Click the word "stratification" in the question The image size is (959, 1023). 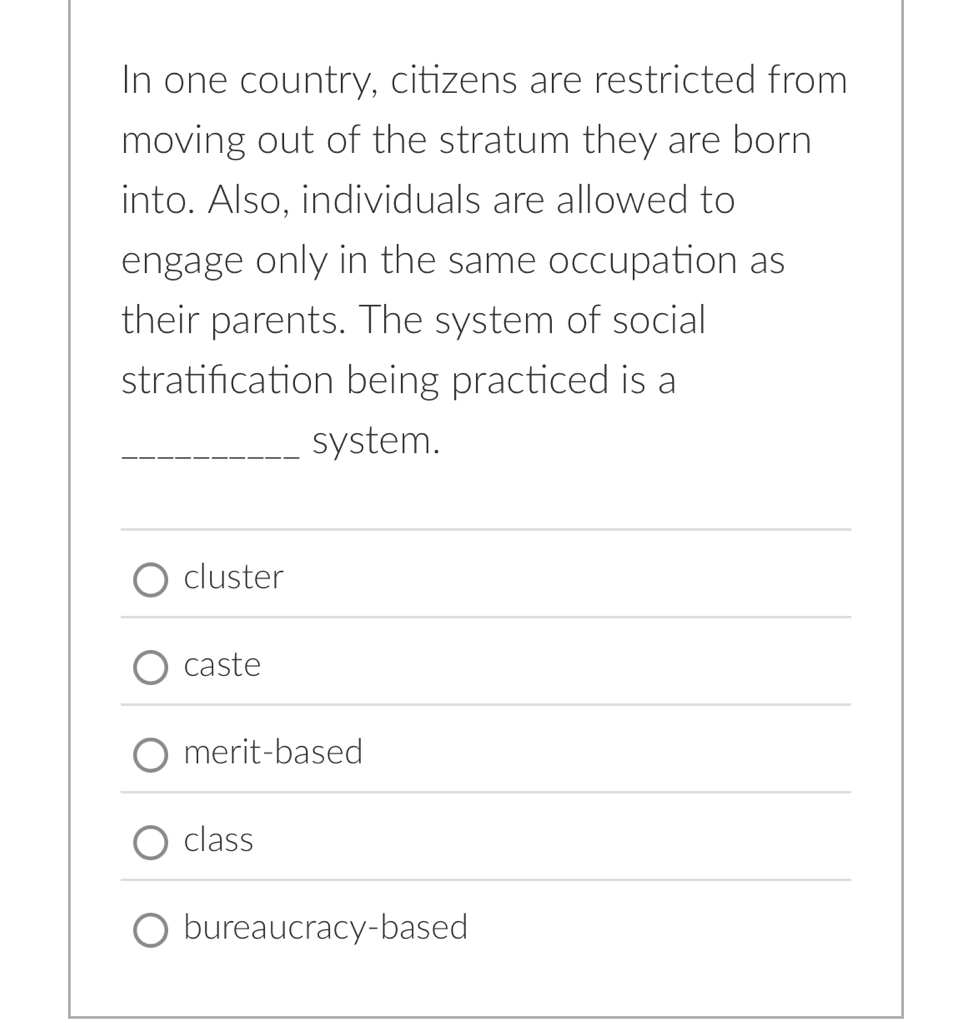point(228,381)
